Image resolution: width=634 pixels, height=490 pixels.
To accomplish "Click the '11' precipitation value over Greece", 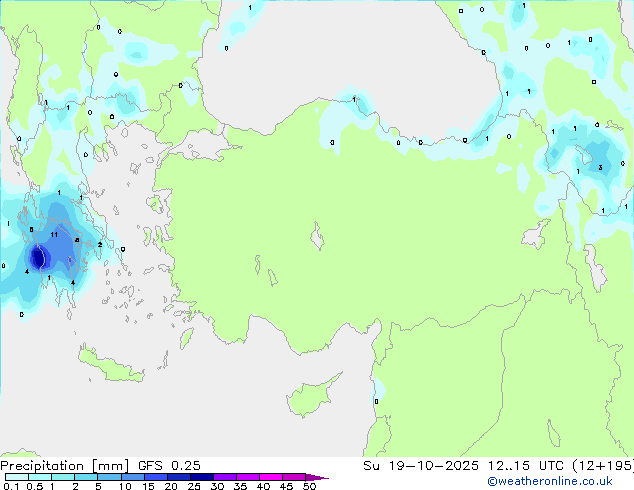I will point(54,235).
